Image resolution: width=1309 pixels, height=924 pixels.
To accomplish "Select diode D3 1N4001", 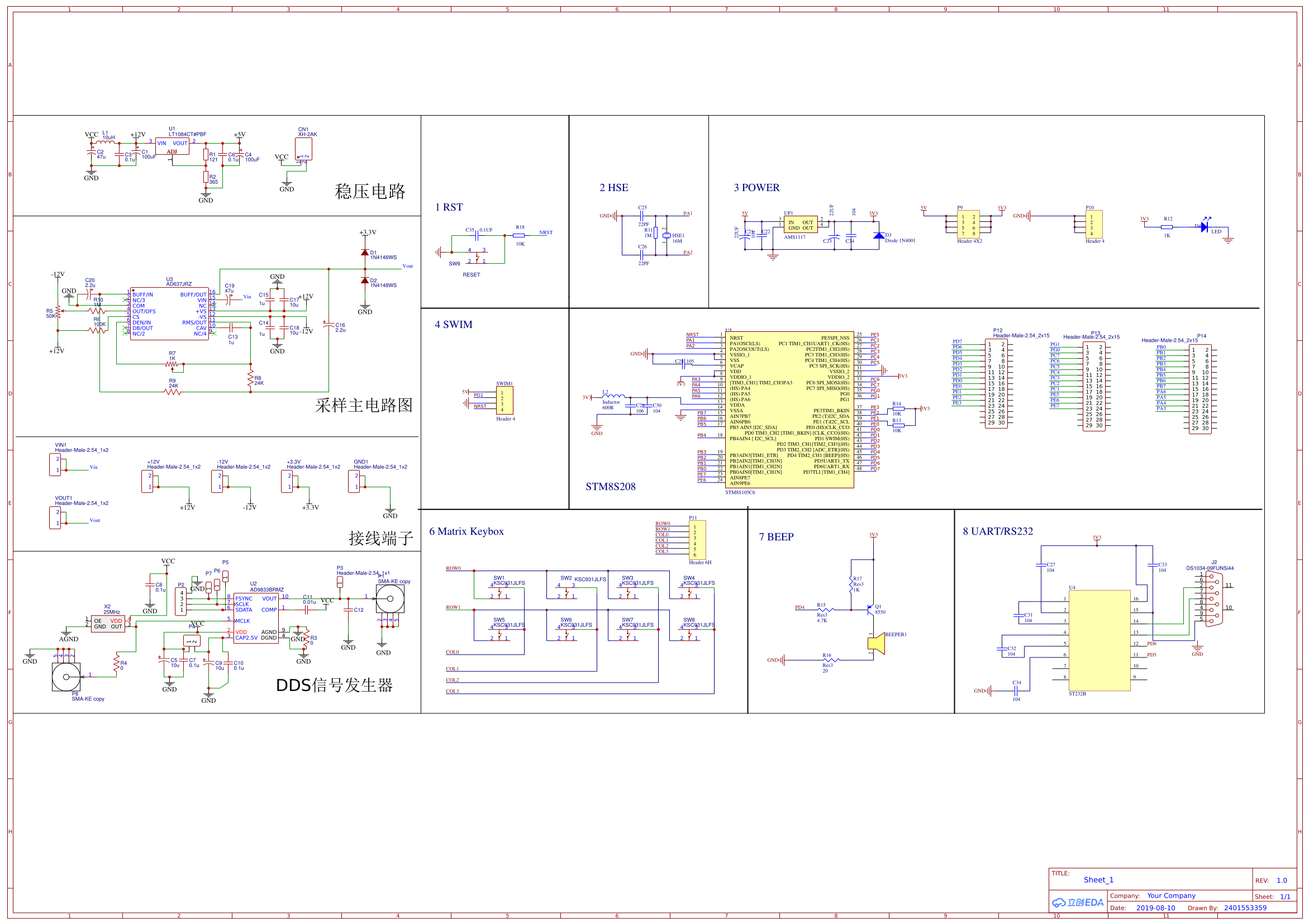I will pos(879,235).
